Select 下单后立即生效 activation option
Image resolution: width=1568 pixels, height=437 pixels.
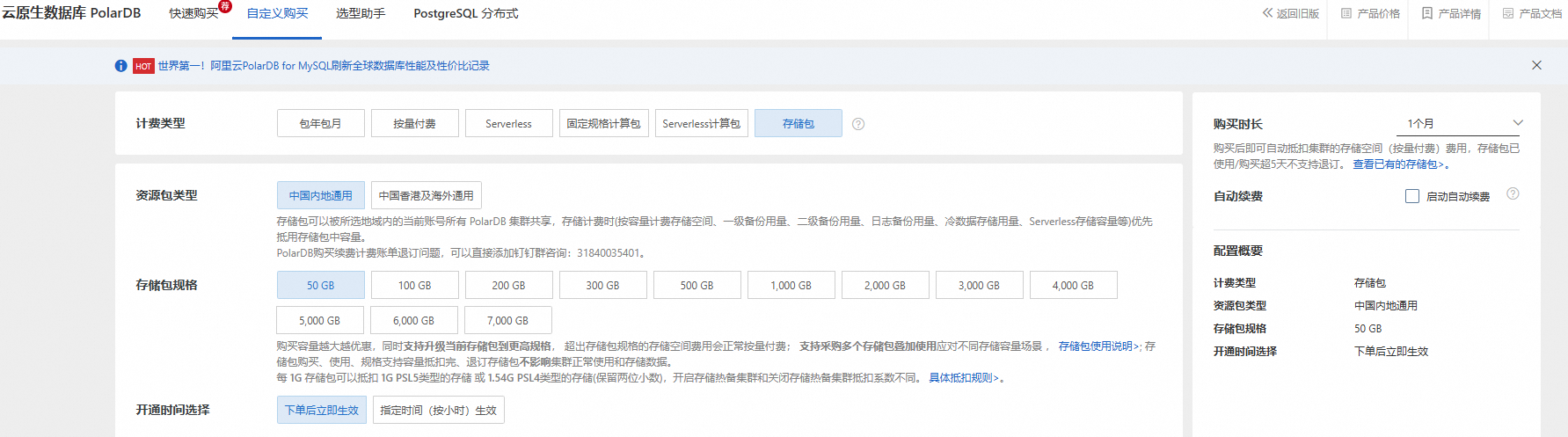coord(322,410)
